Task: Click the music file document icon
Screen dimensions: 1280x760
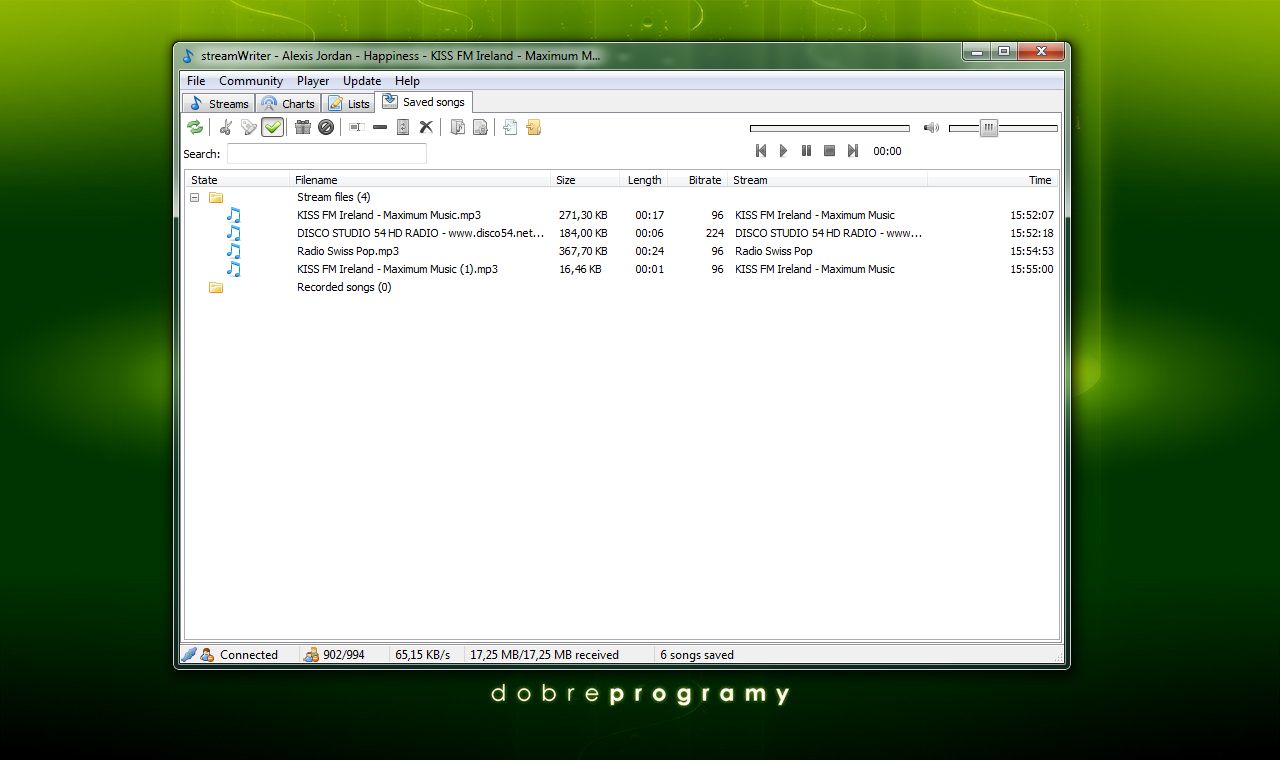Action: pos(457,127)
